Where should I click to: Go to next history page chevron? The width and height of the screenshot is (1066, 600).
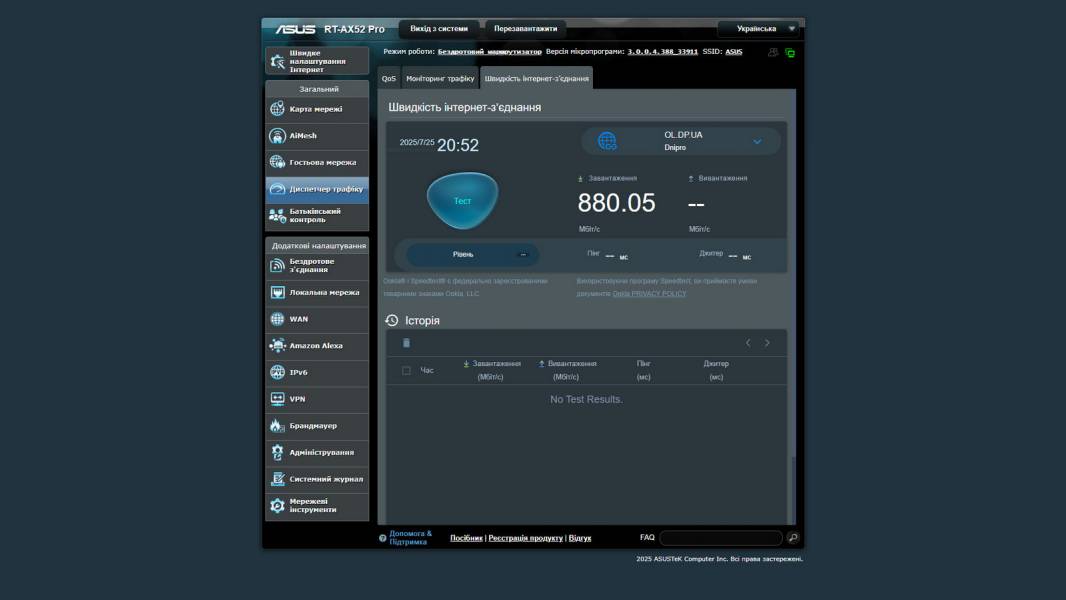[767, 343]
